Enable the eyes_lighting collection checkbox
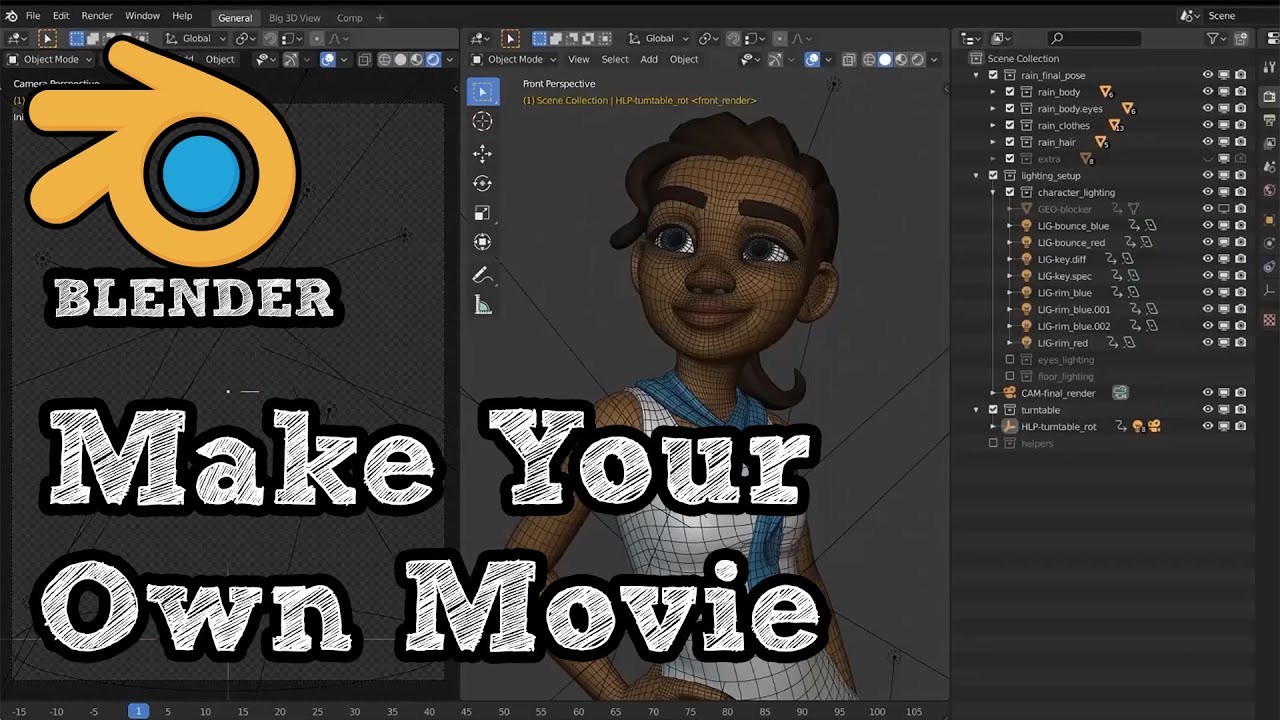This screenshot has height=720, width=1280. pos(1010,359)
